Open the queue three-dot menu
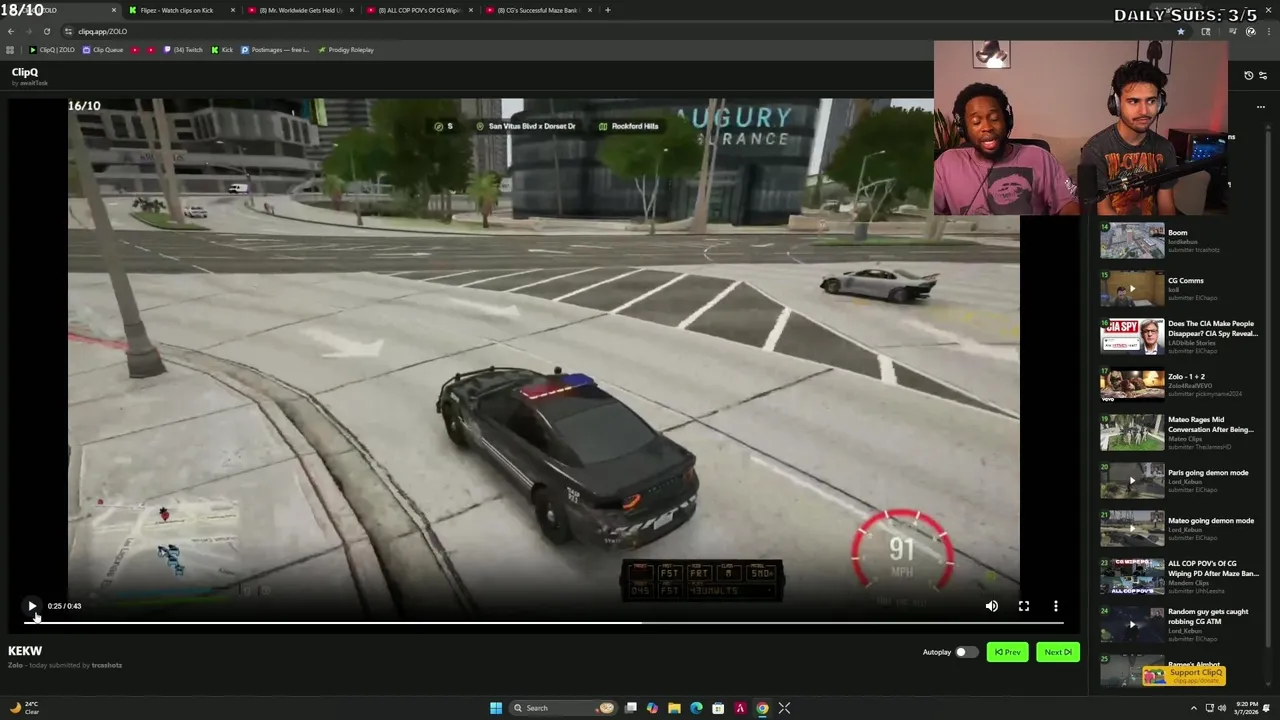The image size is (1280, 720). tap(1261, 107)
